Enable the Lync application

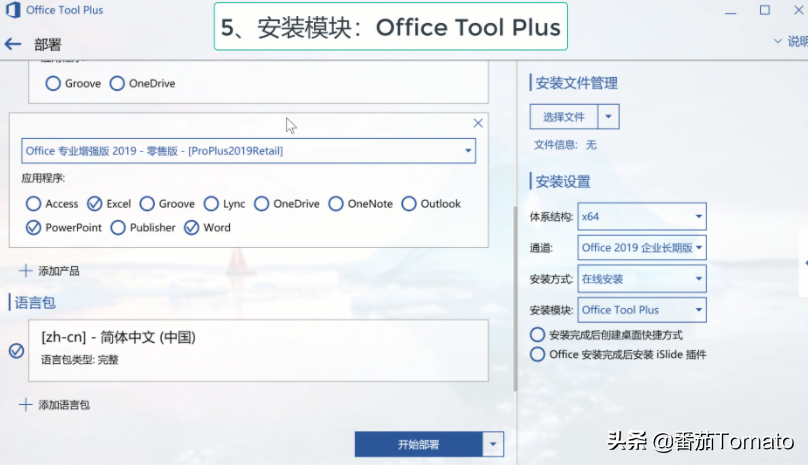point(211,204)
